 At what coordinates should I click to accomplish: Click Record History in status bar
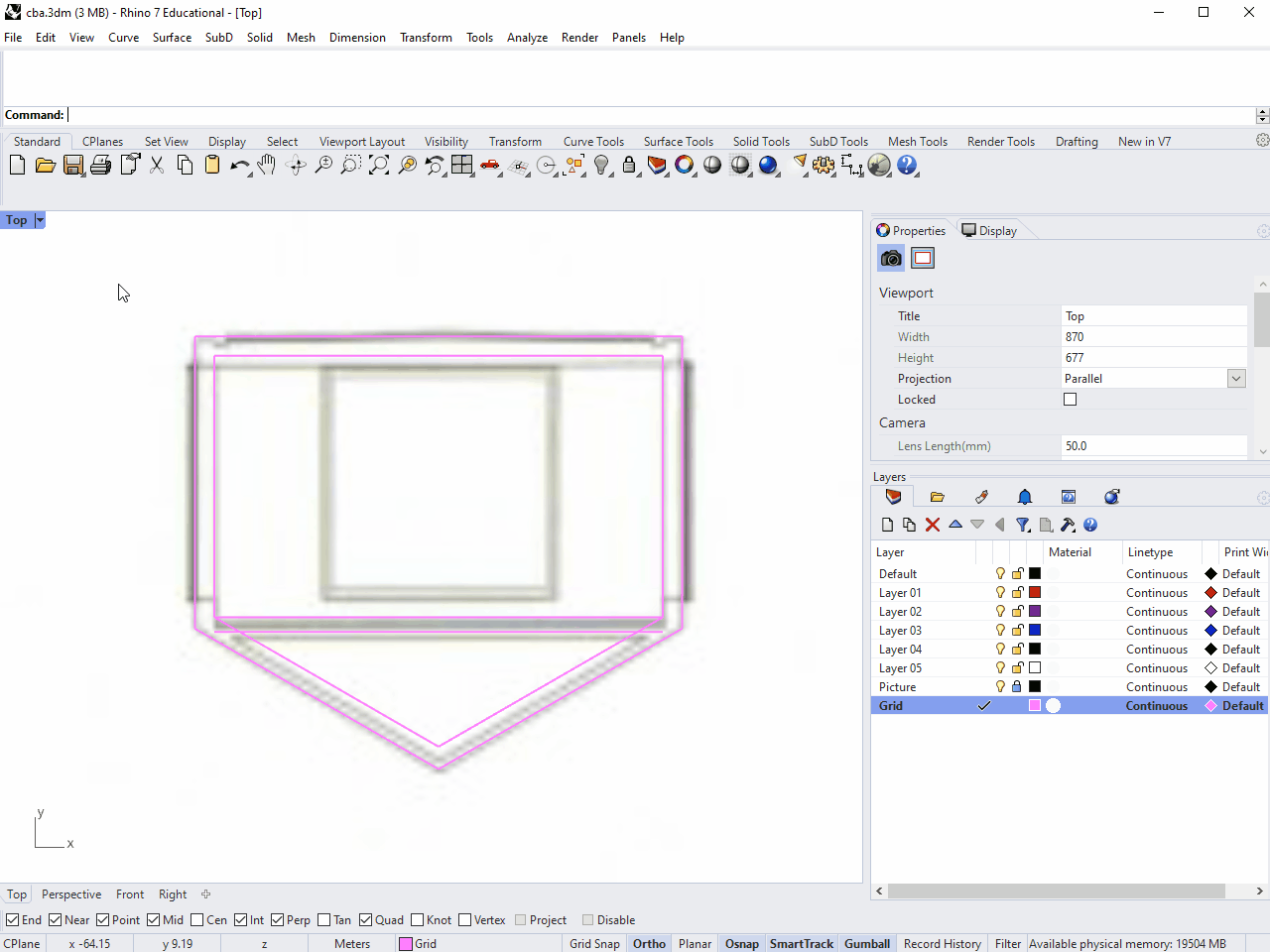(943, 944)
